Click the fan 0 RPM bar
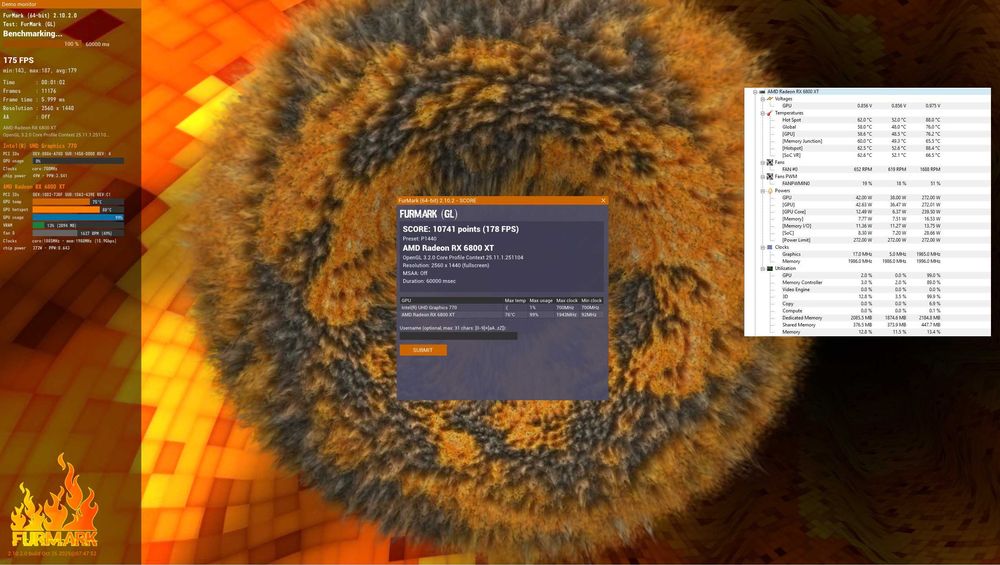 (78, 233)
